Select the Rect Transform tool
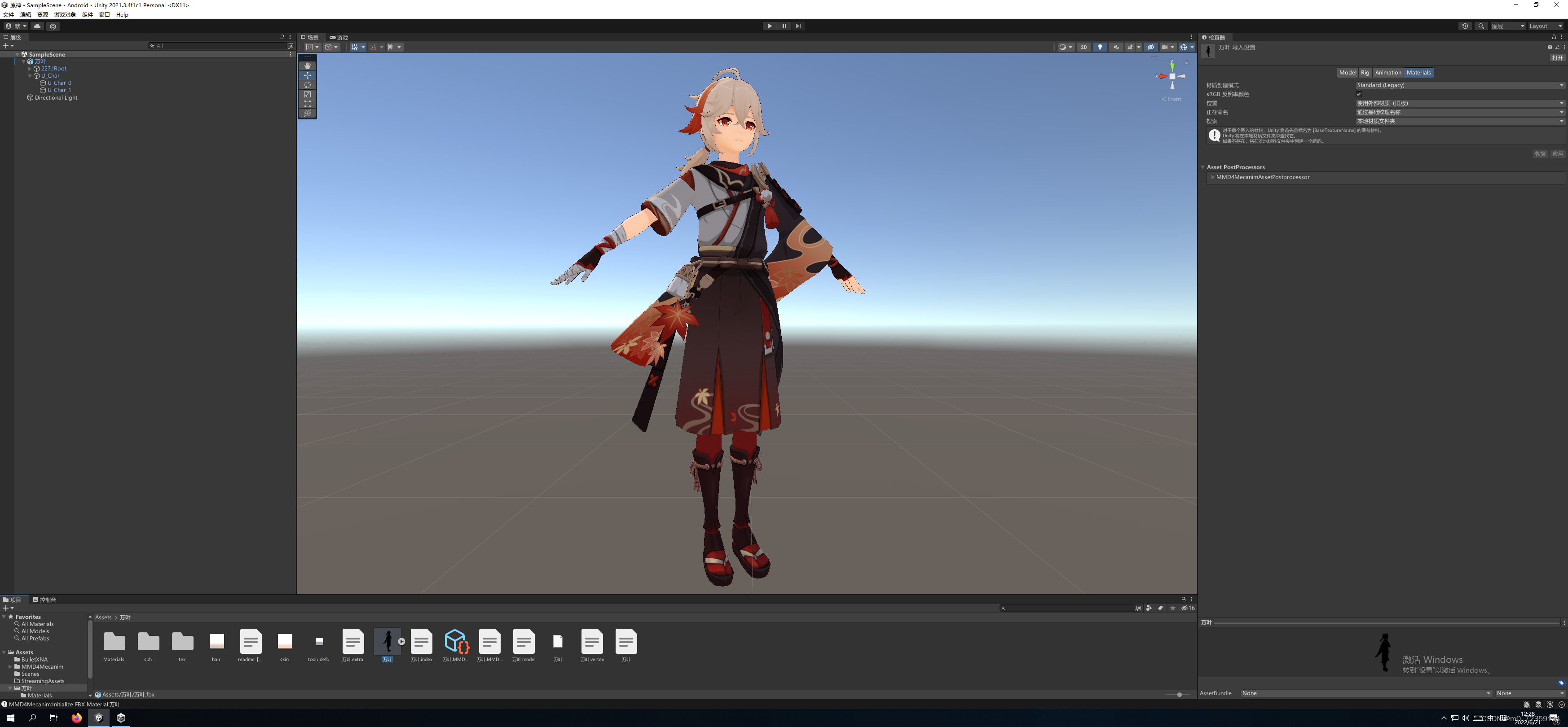 click(308, 103)
